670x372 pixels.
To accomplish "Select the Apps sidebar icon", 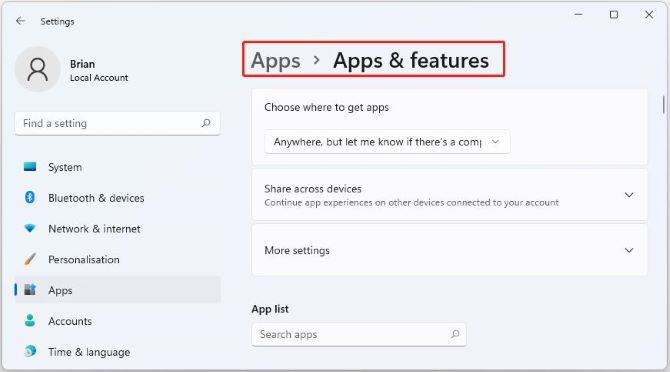I will coord(30,290).
